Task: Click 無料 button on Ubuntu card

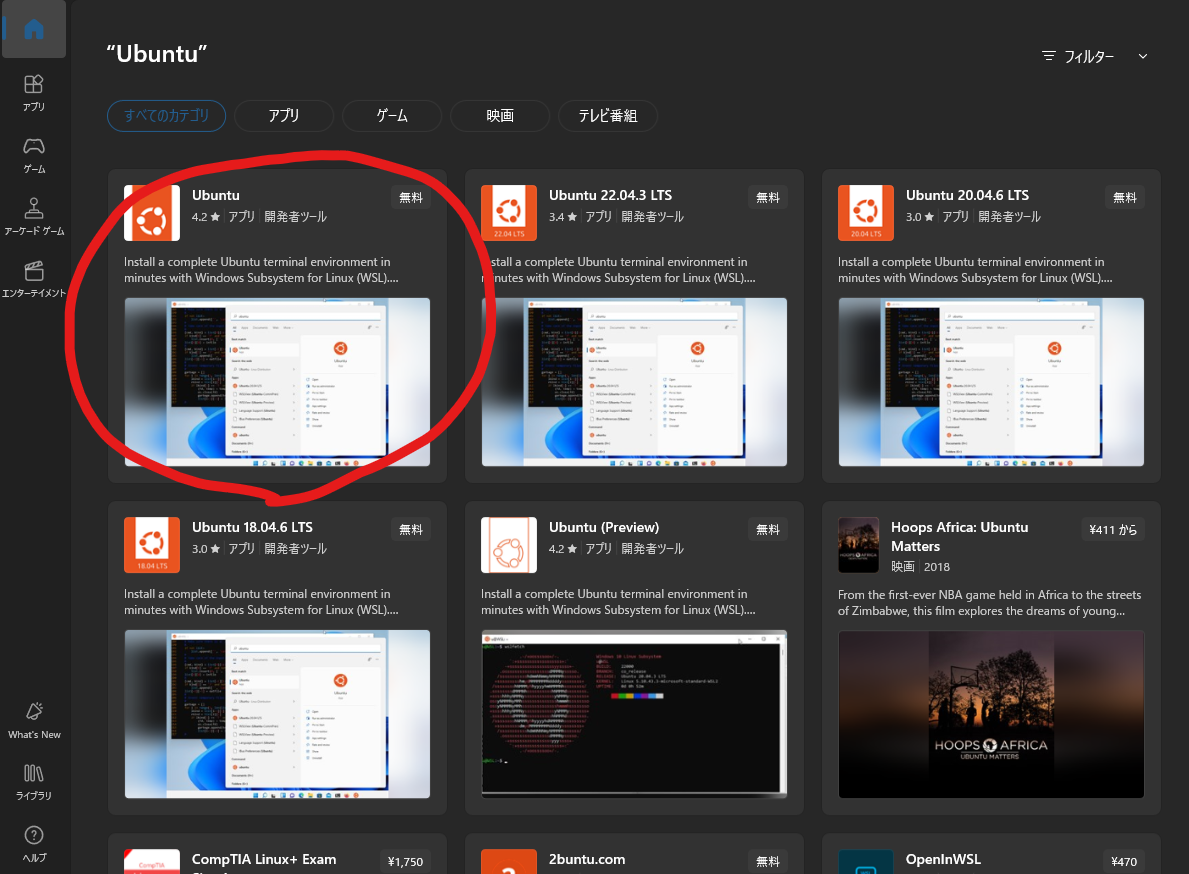Action: pos(411,197)
